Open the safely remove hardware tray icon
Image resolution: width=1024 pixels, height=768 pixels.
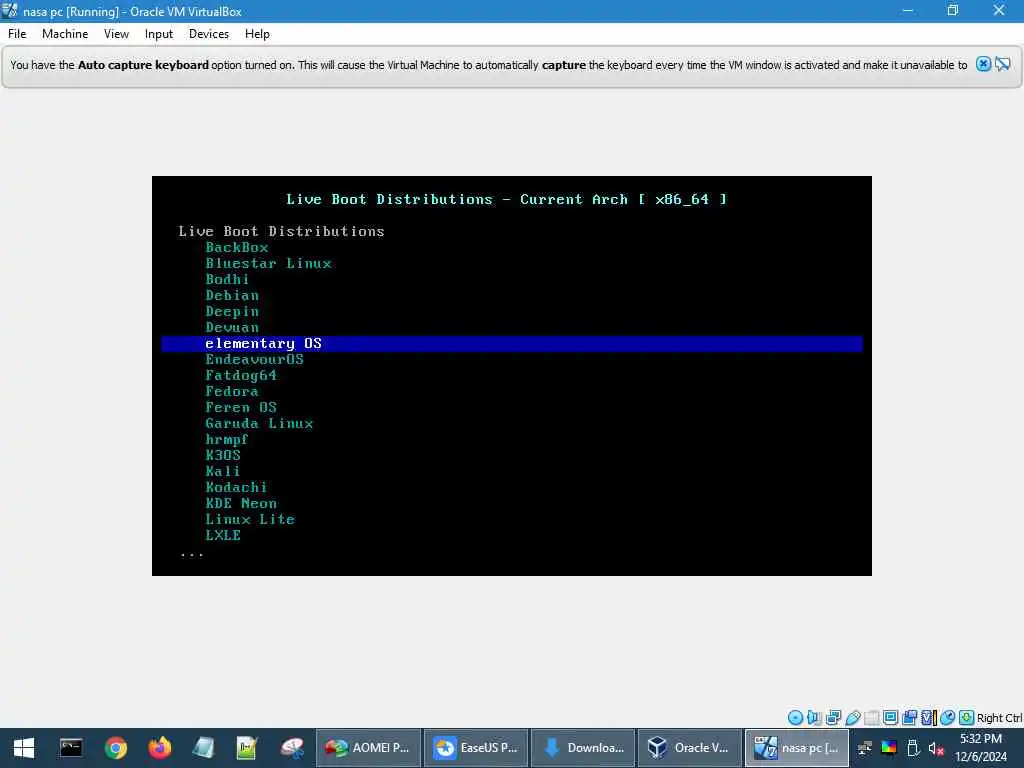913,748
